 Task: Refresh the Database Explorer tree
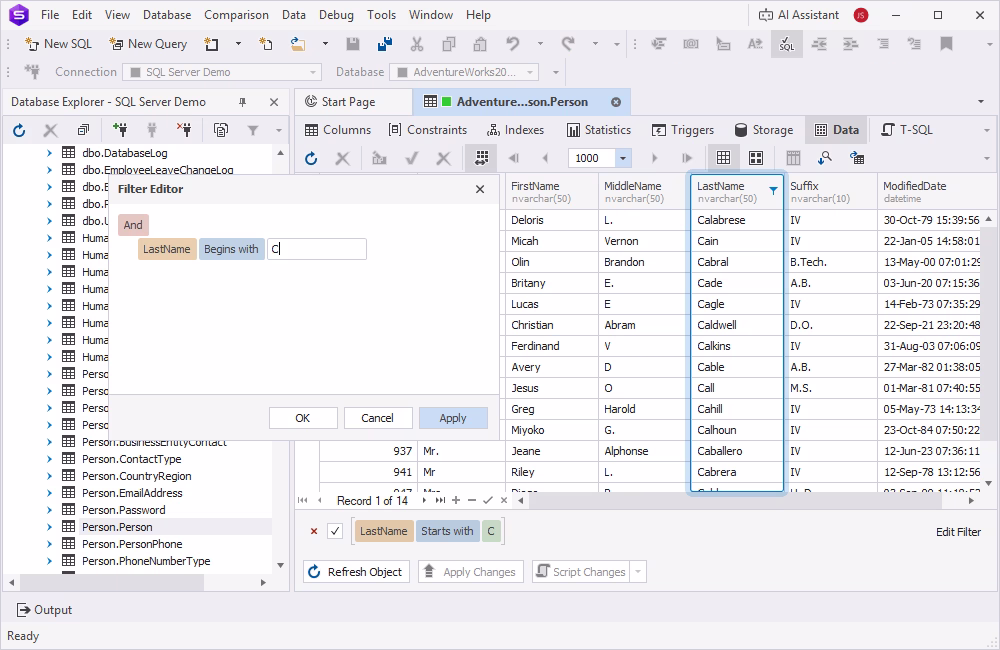click(x=17, y=129)
